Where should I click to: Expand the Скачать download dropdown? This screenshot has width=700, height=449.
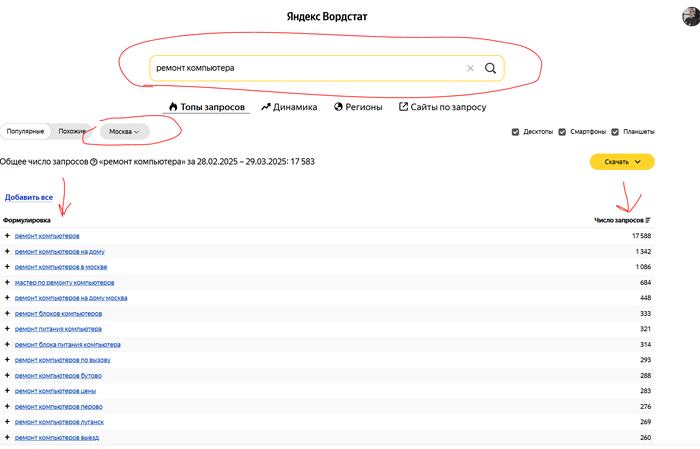point(622,162)
